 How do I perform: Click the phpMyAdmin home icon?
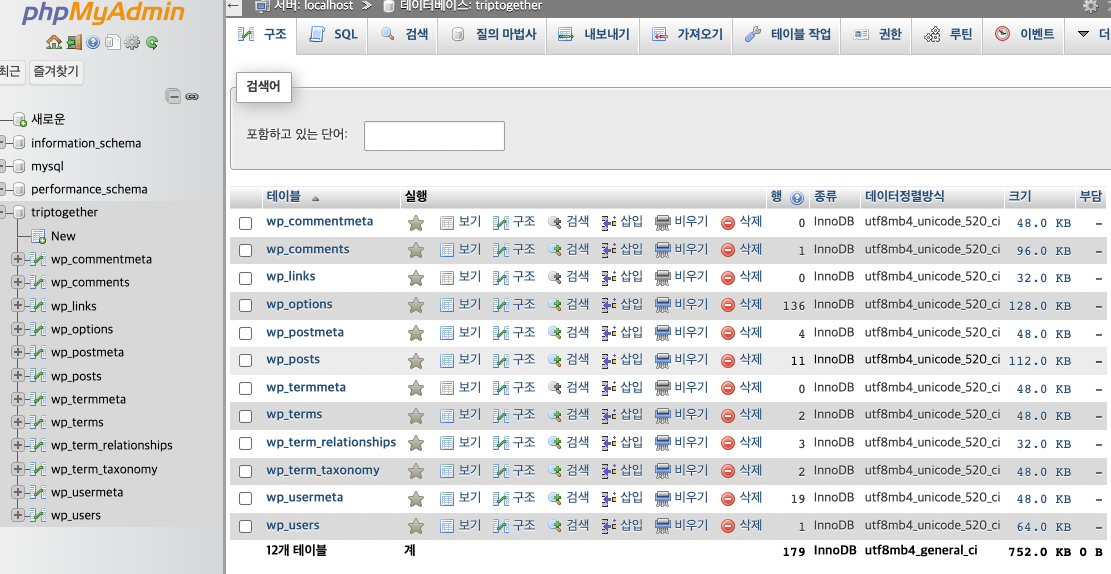[x=54, y=43]
